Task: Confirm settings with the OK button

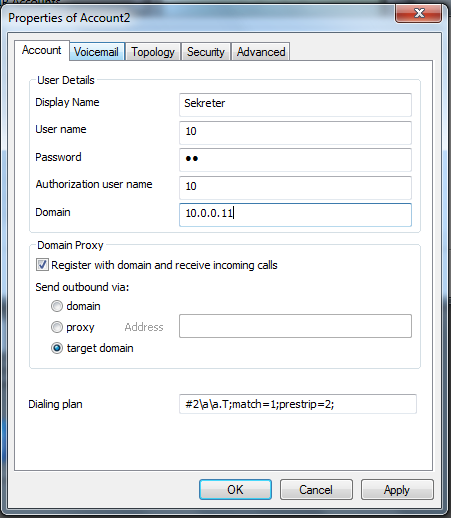Action: tap(235, 490)
